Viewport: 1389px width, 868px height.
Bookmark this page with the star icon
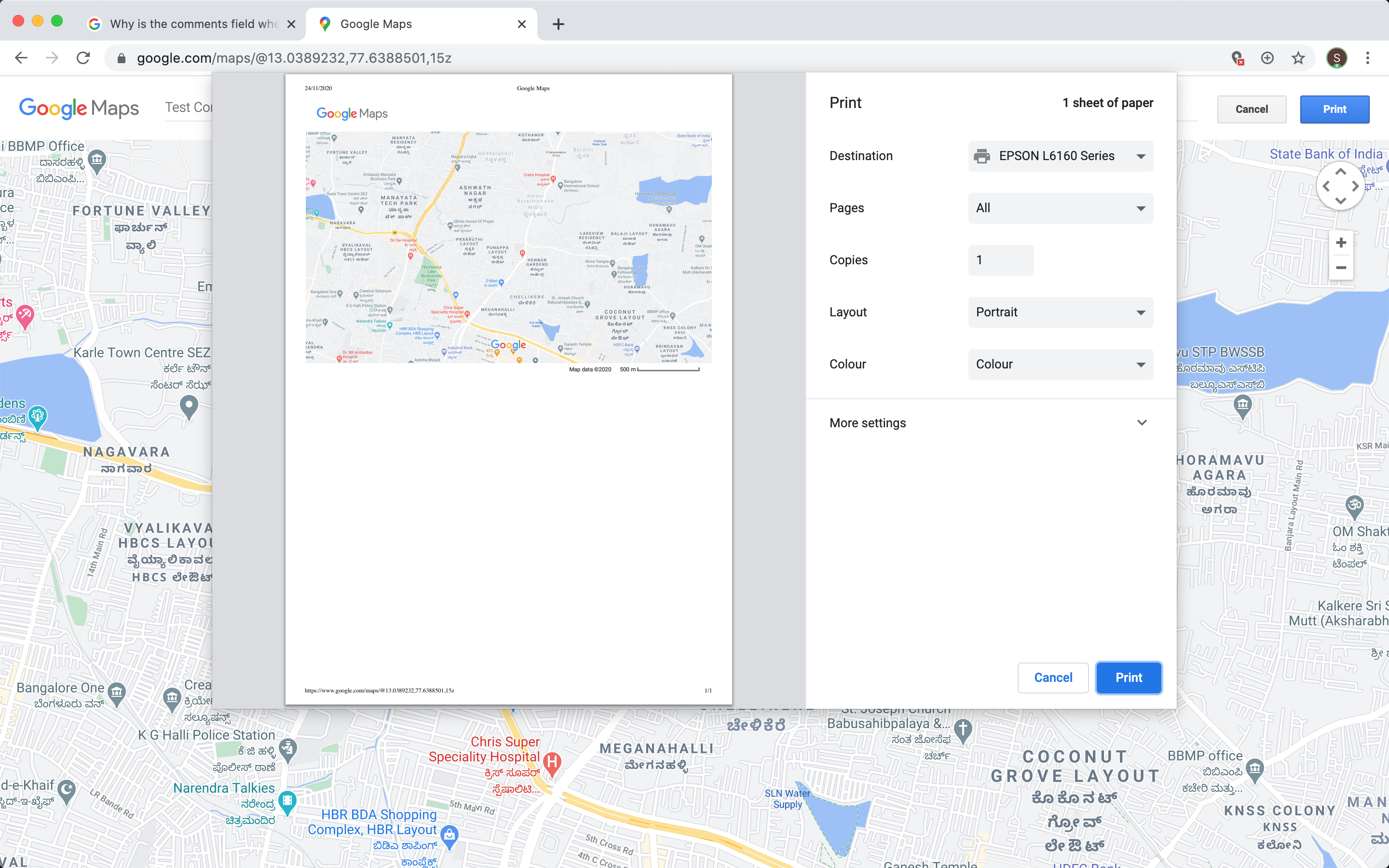tap(1297, 57)
